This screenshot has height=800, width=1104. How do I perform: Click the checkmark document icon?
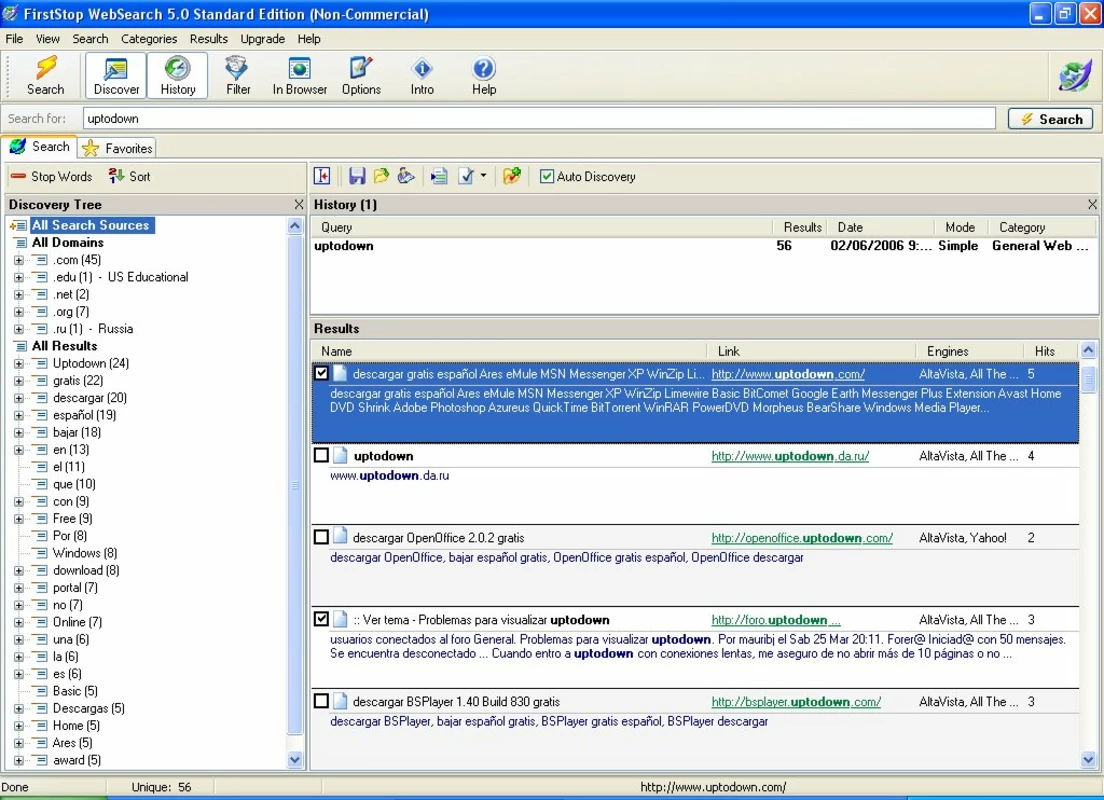[465, 176]
